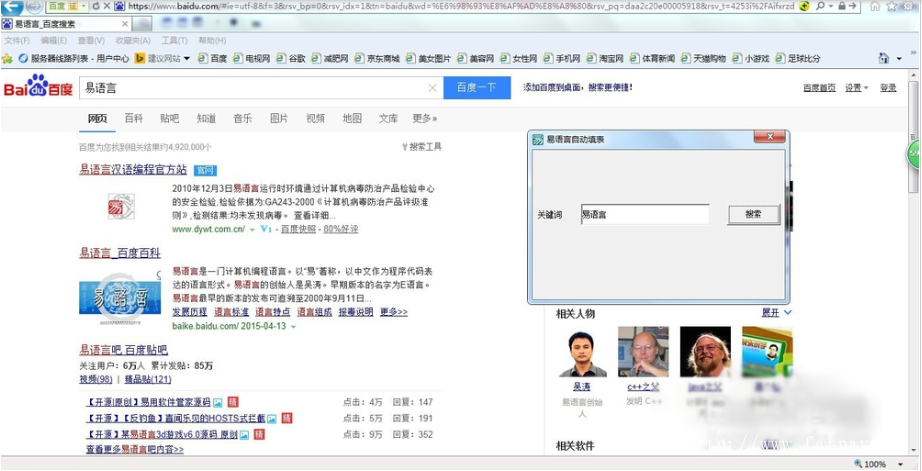Screen dimensions: 922x471
Task: Open the 更多» search category menu
Action: tap(424, 119)
